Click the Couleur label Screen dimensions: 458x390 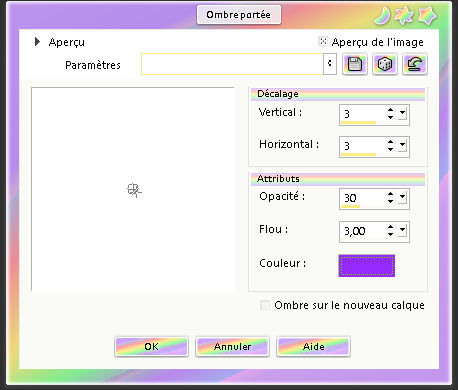click(282, 263)
